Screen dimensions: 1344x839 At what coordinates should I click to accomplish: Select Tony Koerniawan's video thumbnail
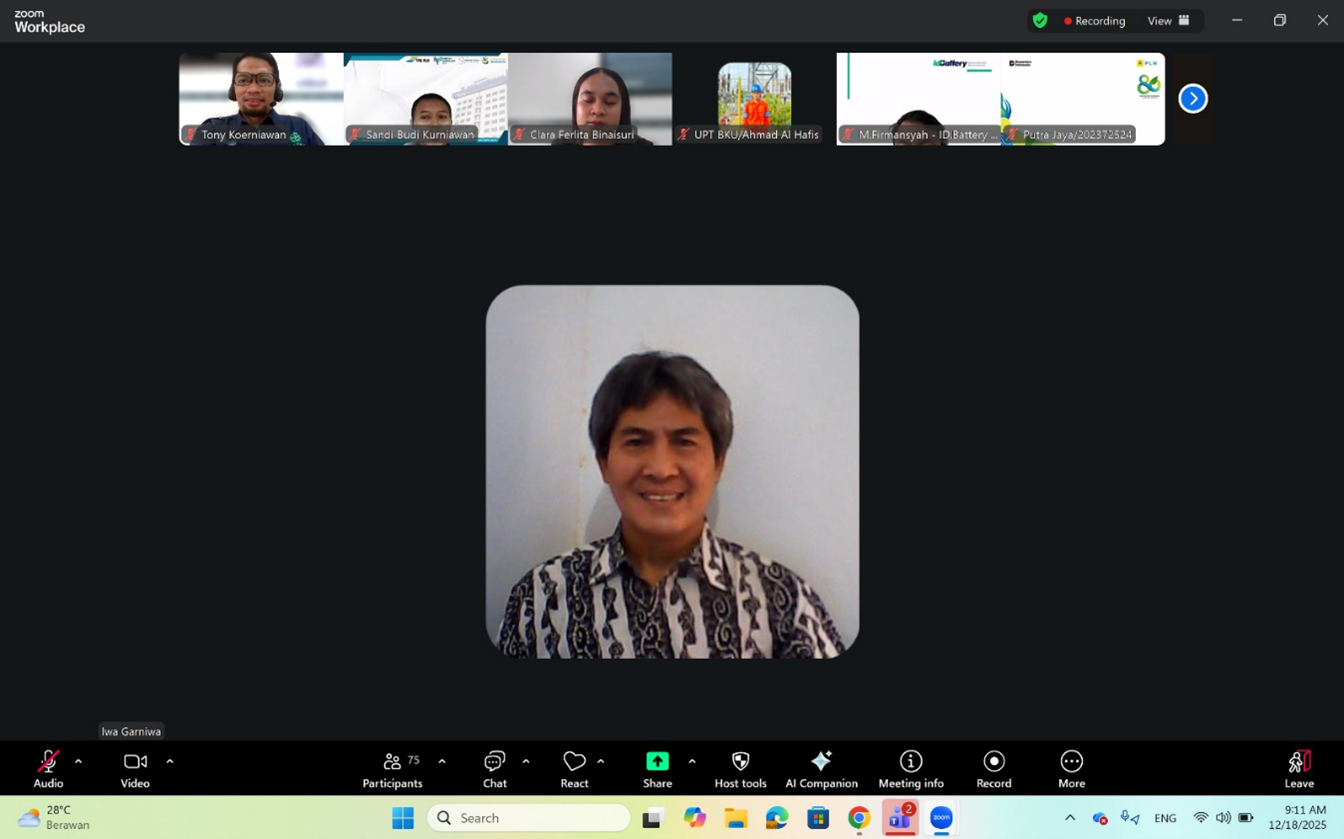[x=261, y=98]
